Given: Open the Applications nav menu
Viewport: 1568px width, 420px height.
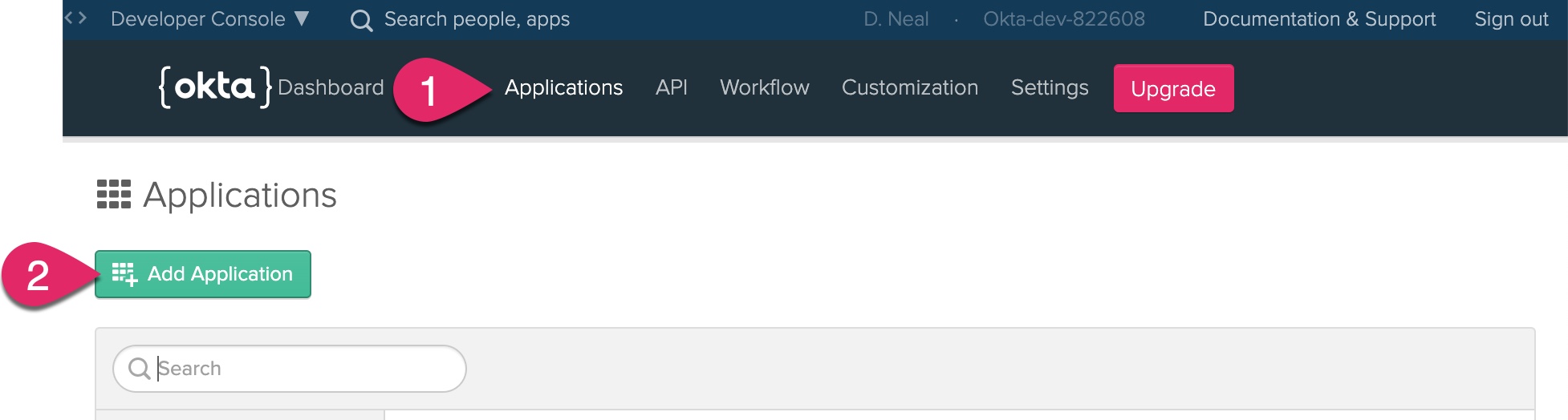Looking at the screenshot, I should [563, 87].
